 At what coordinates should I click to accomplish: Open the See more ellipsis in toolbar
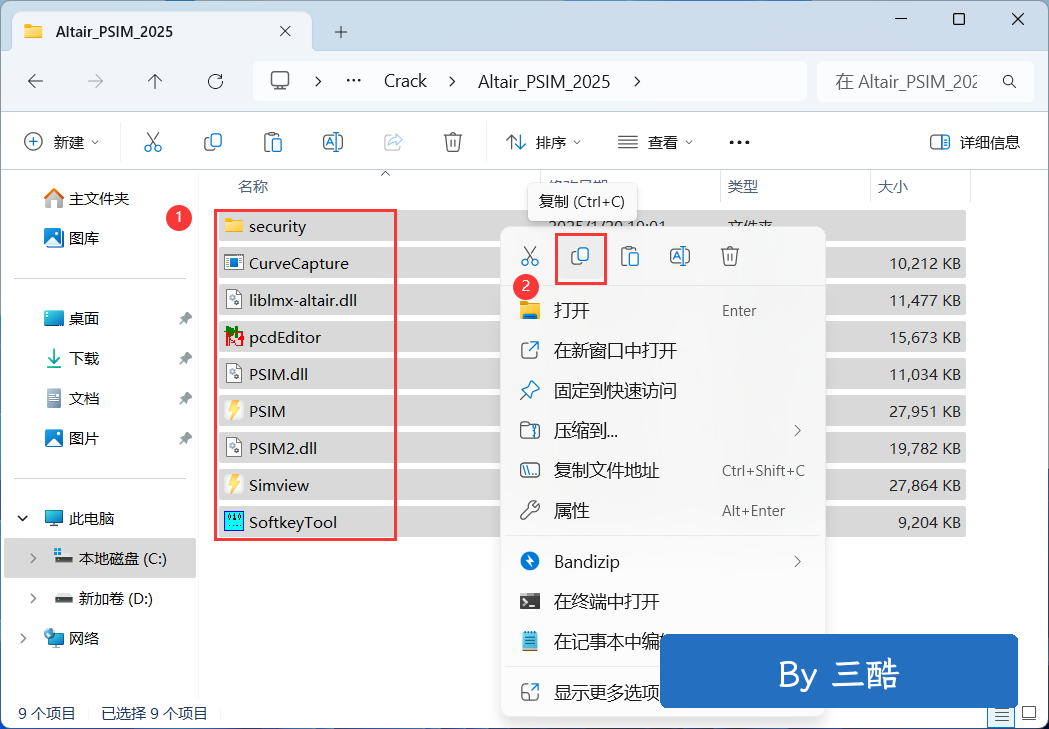point(739,142)
